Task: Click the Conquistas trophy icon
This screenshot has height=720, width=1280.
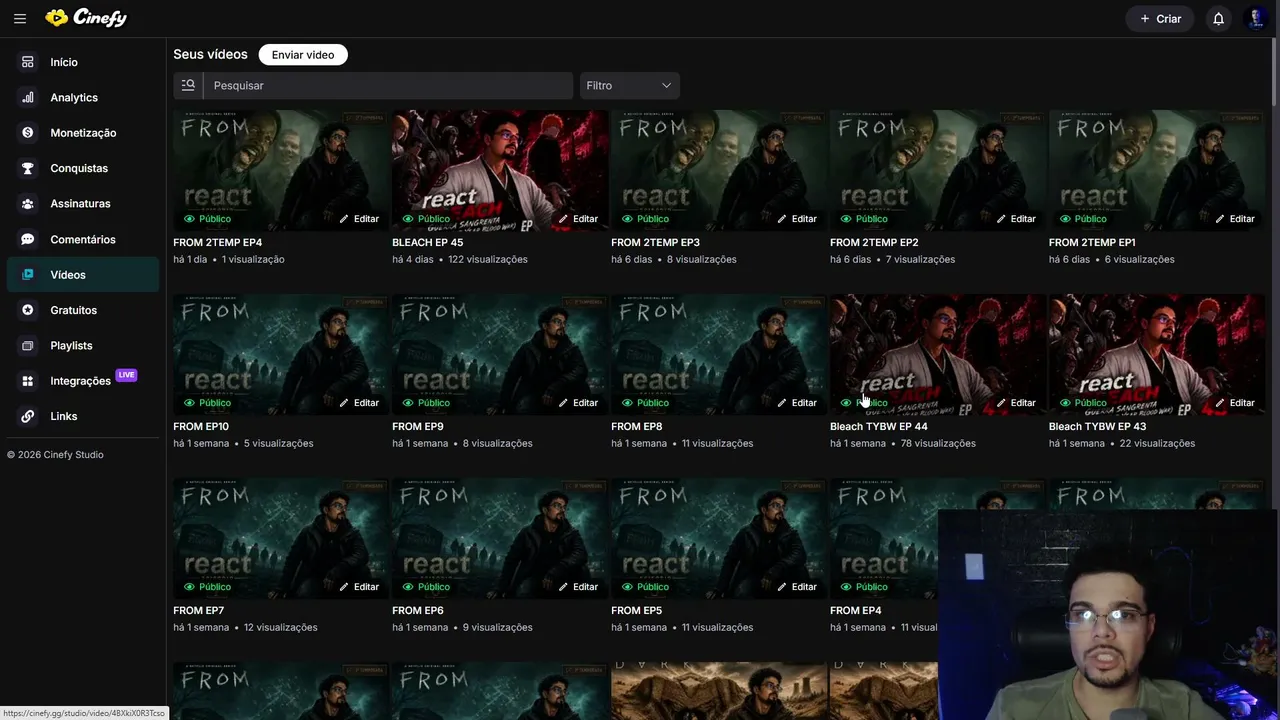Action: click(28, 168)
